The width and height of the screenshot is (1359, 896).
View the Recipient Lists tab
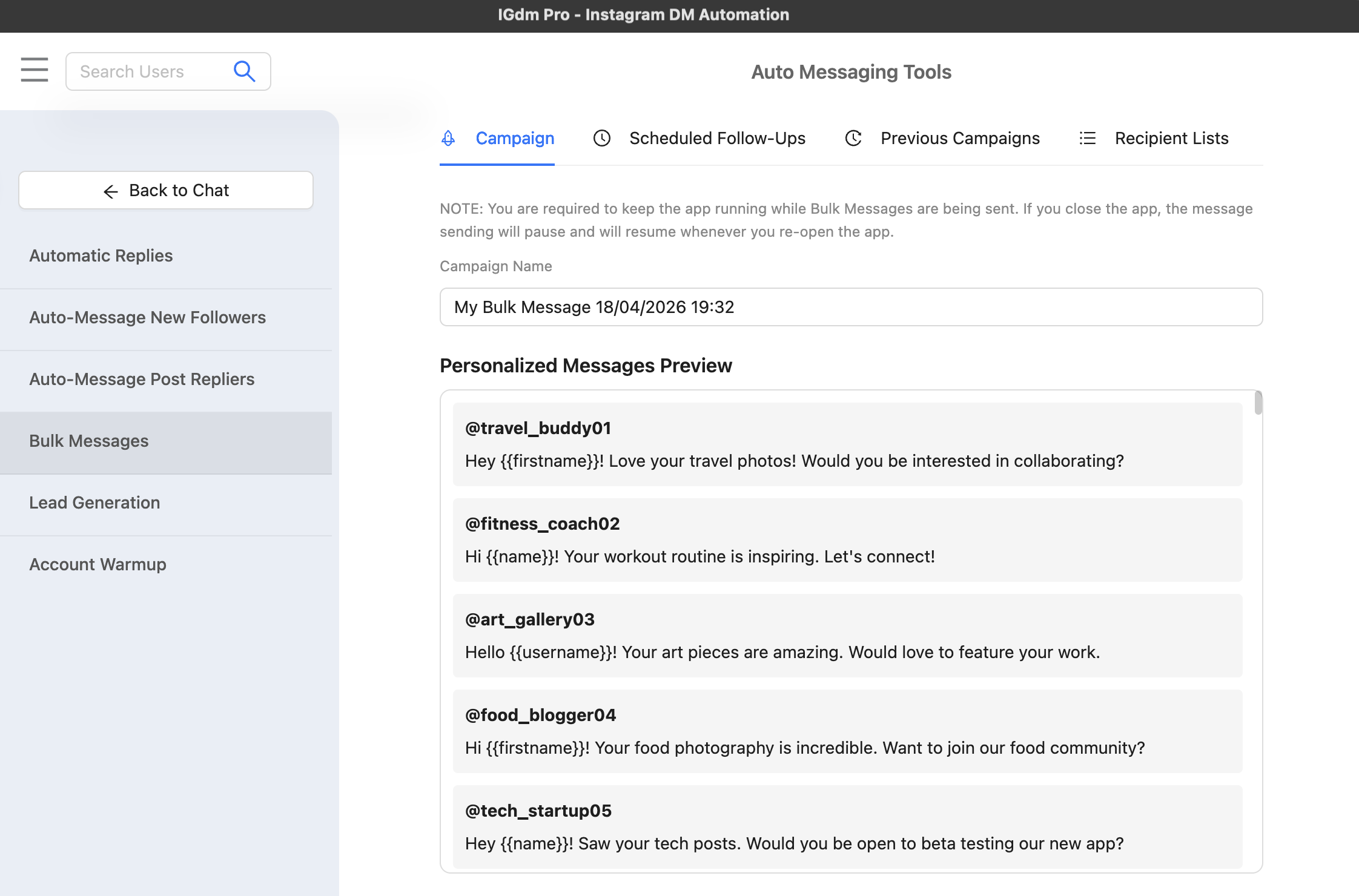[1171, 138]
